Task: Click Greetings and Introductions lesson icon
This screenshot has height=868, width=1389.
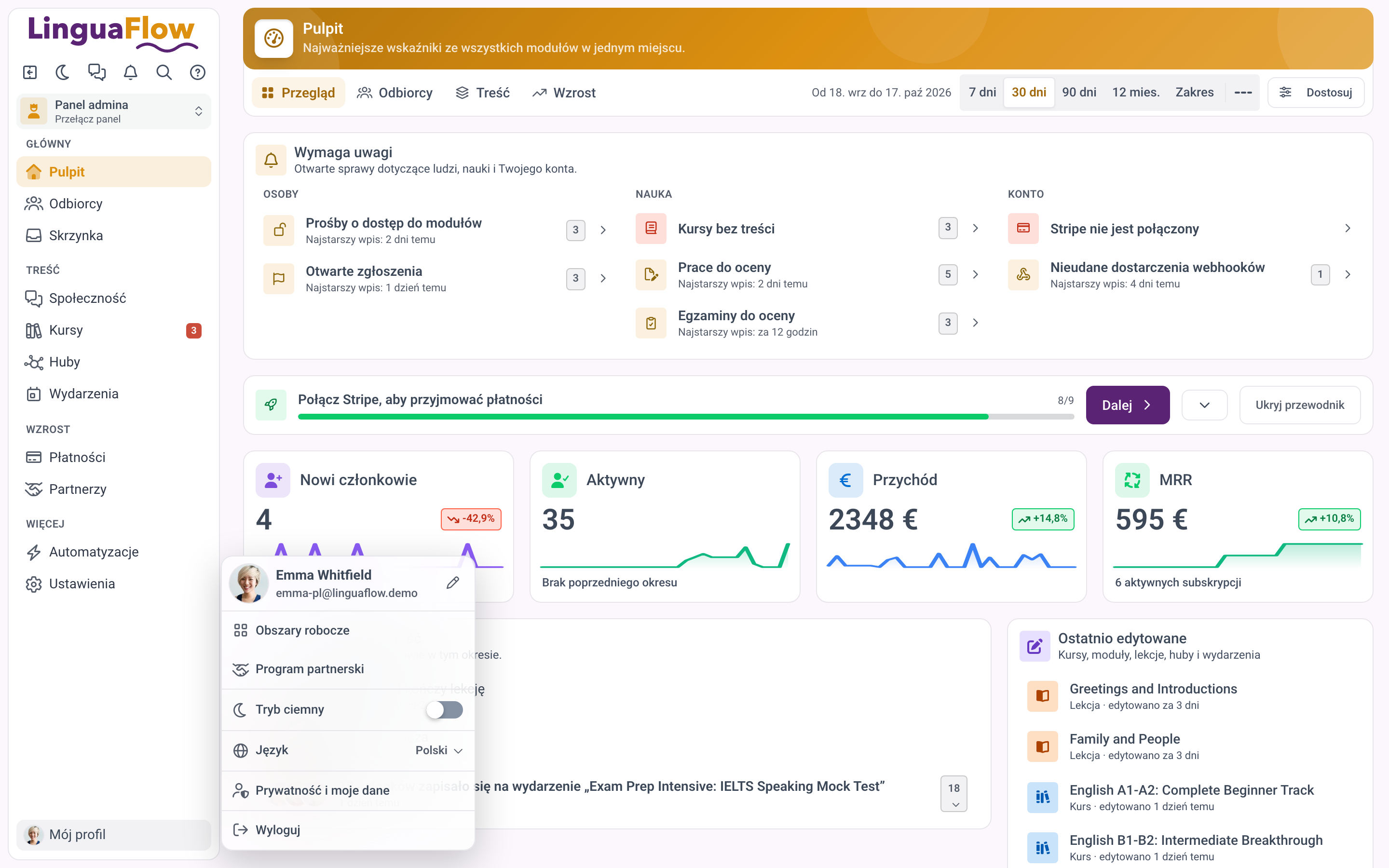Action: point(1042,696)
